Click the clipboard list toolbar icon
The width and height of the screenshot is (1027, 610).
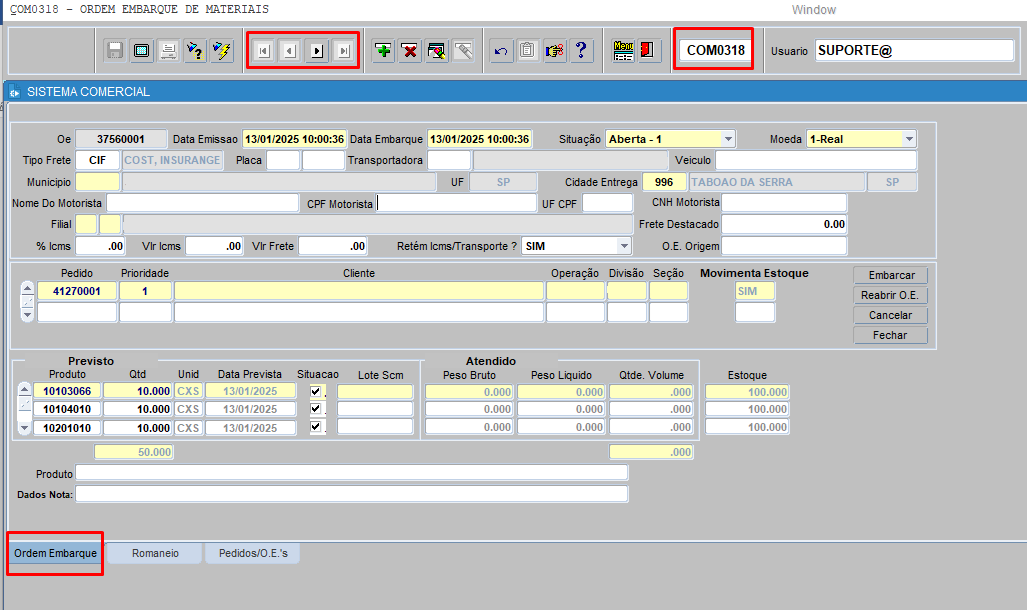point(527,50)
